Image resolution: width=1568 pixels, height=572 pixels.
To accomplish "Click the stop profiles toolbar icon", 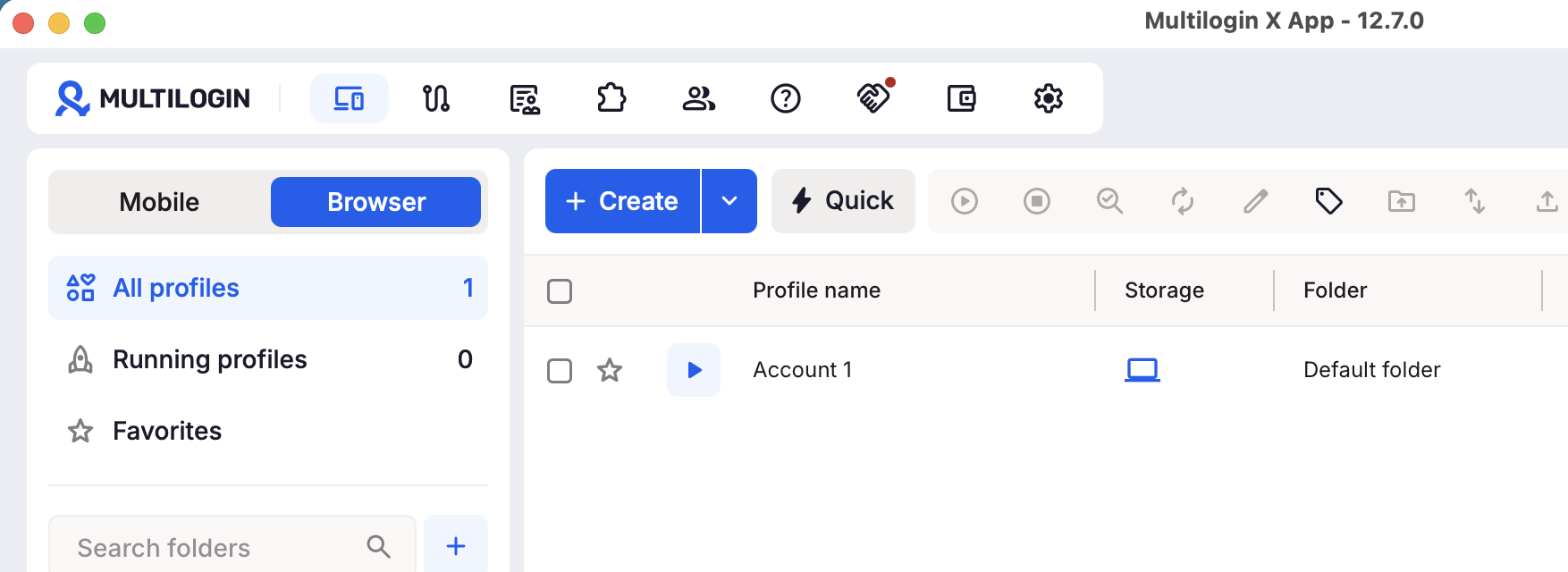I will (1037, 201).
